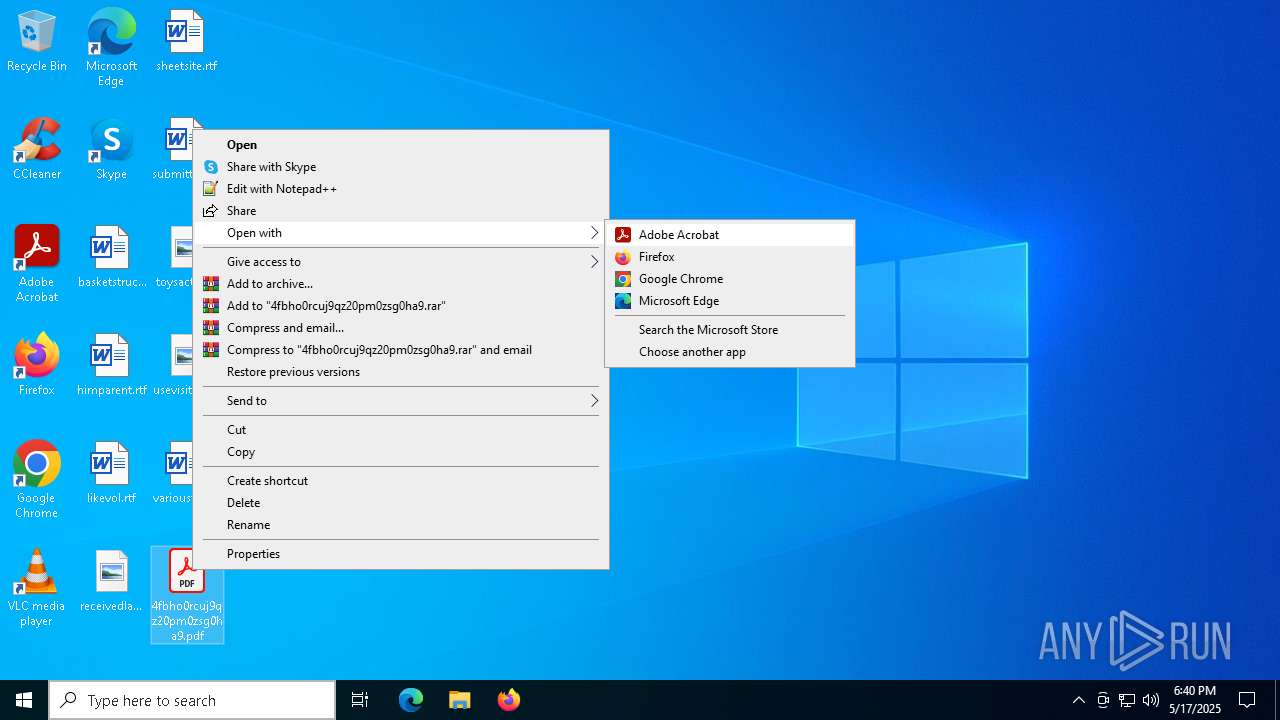This screenshot has width=1280, height=720.
Task: Choose Create shortcut
Action: coord(401,481)
